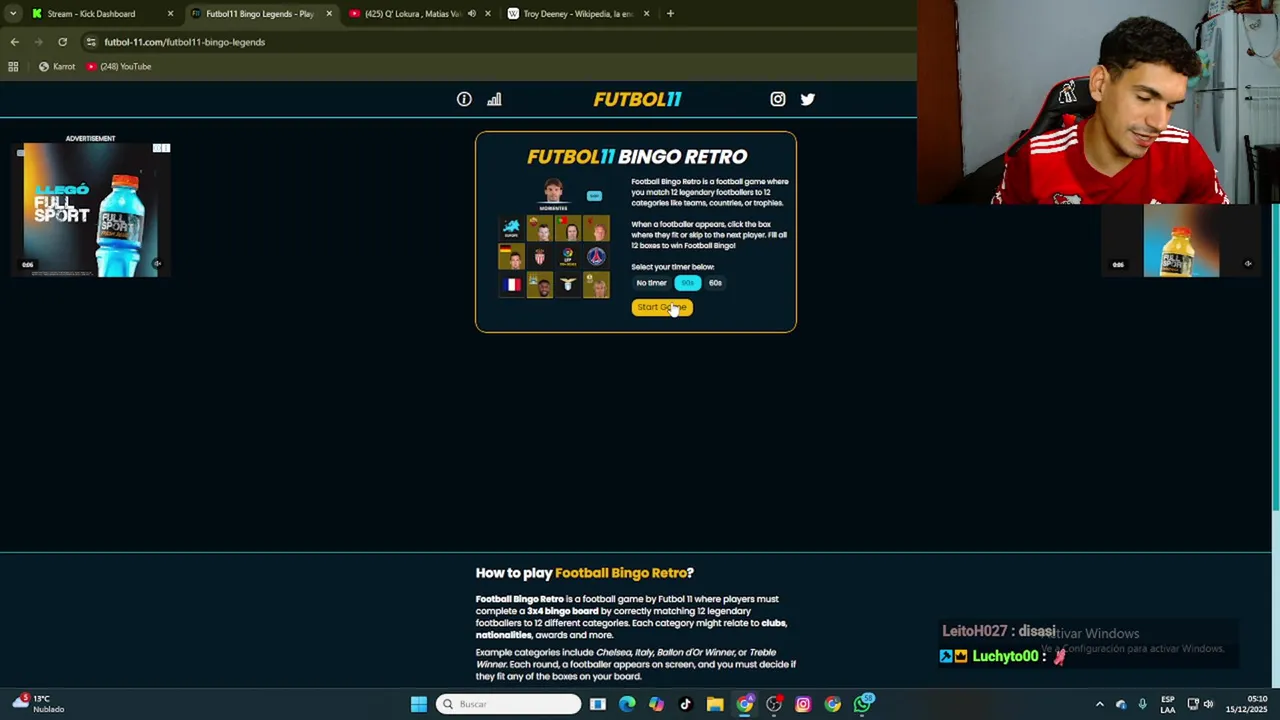
Task: Open the Full Sport advertisement on left
Action: point(91,209)
